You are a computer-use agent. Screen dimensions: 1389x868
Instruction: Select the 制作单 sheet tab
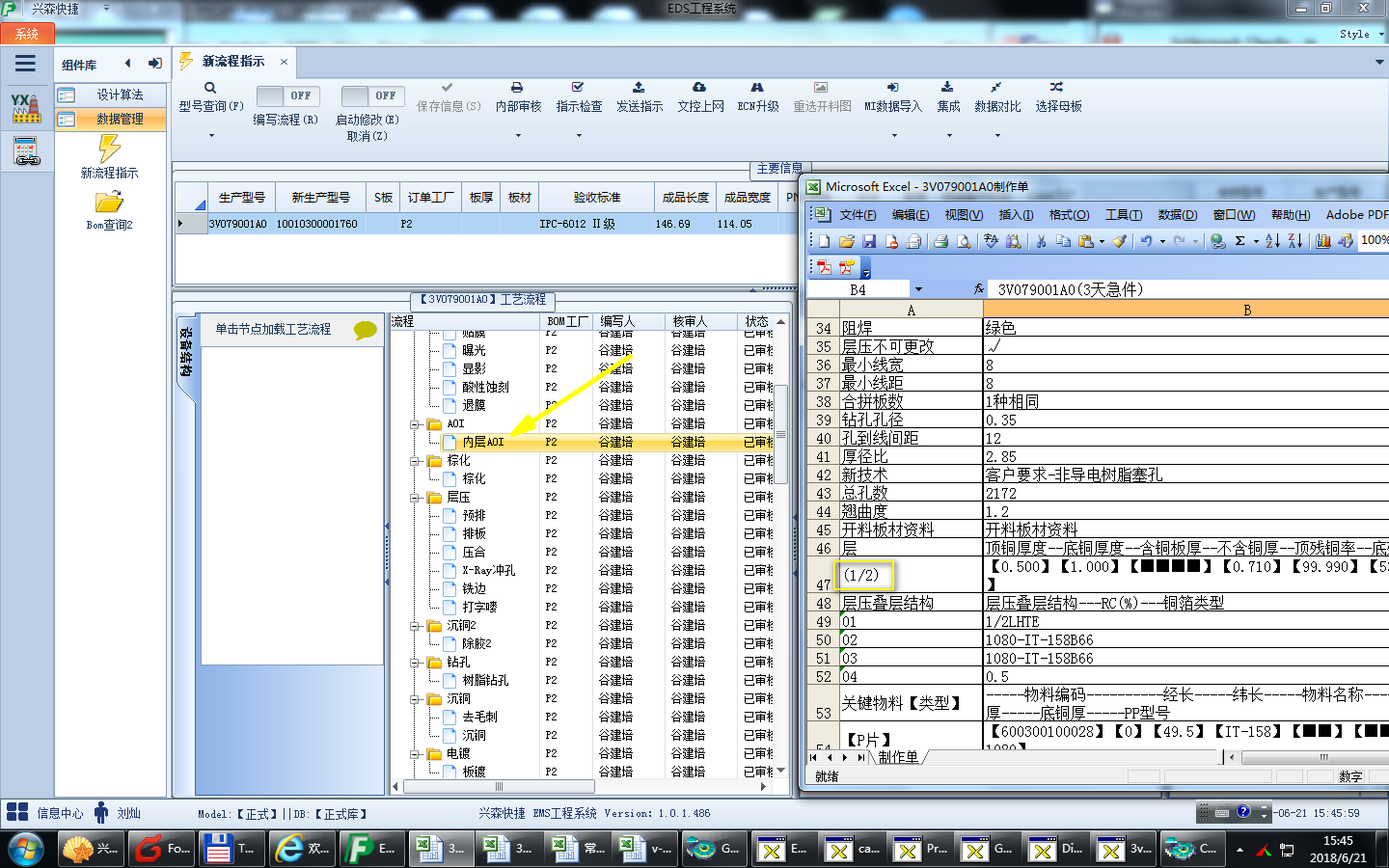(x=898, y=757)
